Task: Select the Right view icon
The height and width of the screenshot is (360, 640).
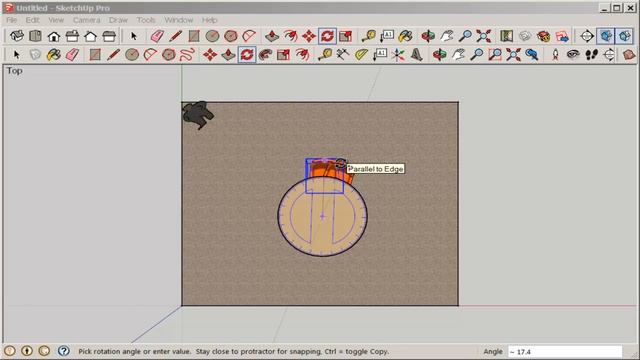Action: 72,36
